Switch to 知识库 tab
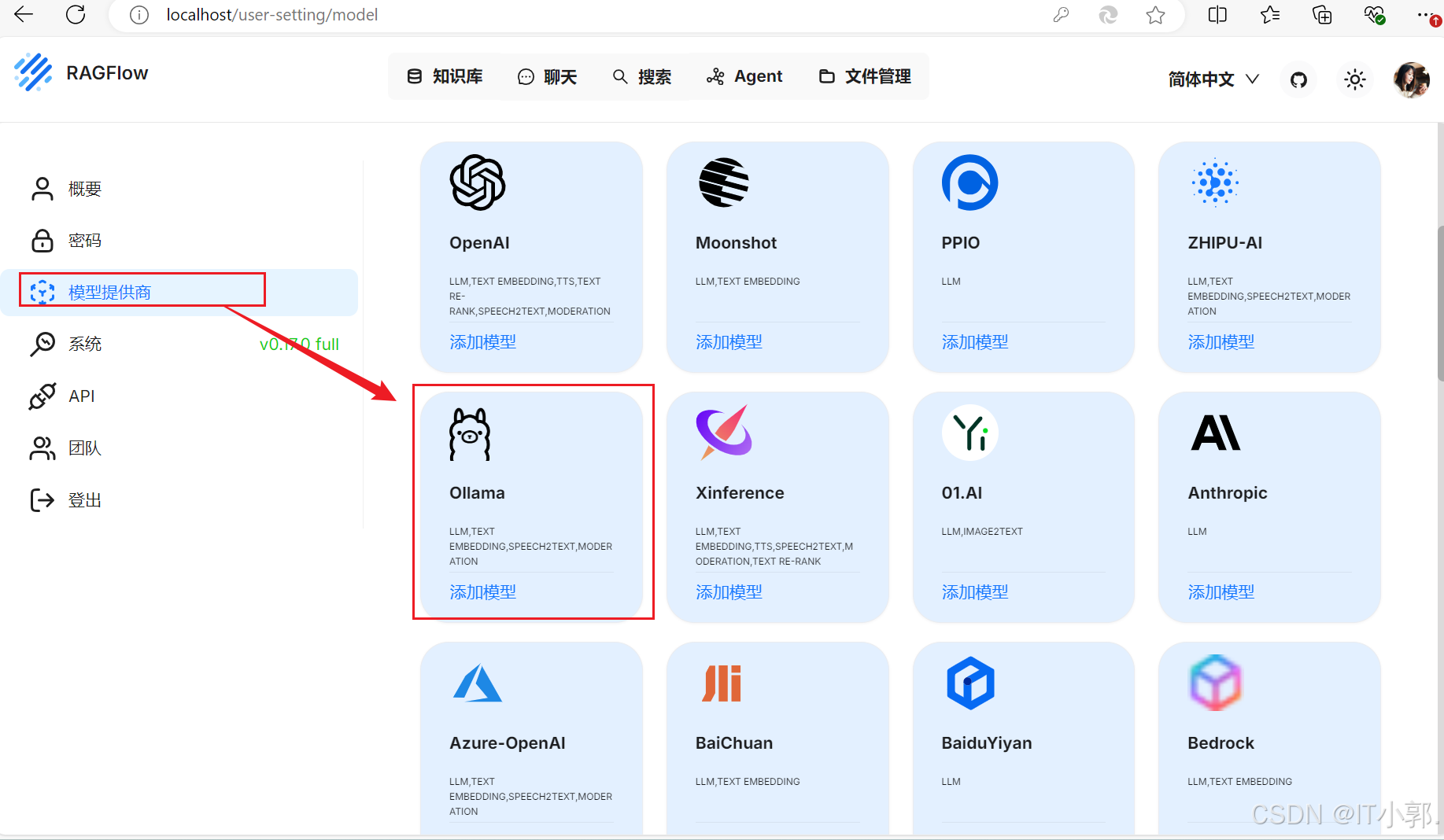This screenshot has height=840, width=1444. click(x=445, y=76)
